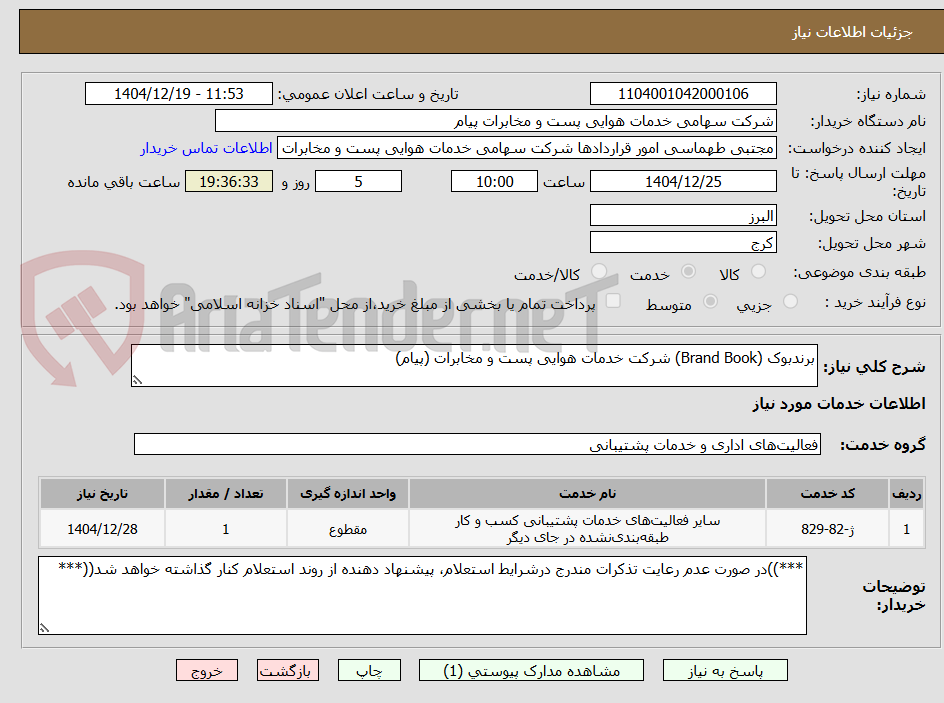Image resolution: width=944 pixels, height=703 pixels.
Task: Select the متوسط purchase type radio
Action: [x=710, y=302]
